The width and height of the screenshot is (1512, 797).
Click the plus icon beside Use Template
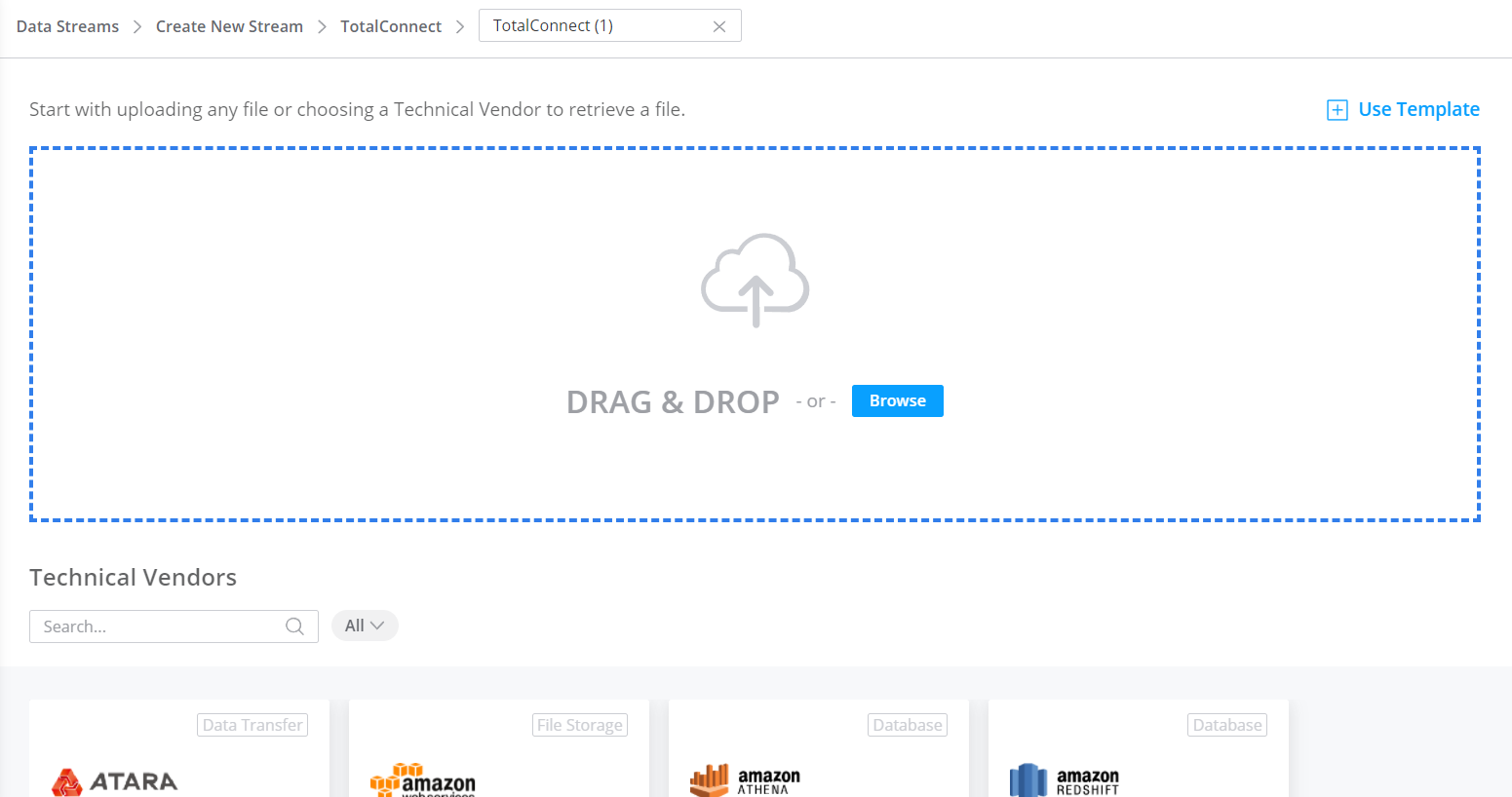[1337, 110]
